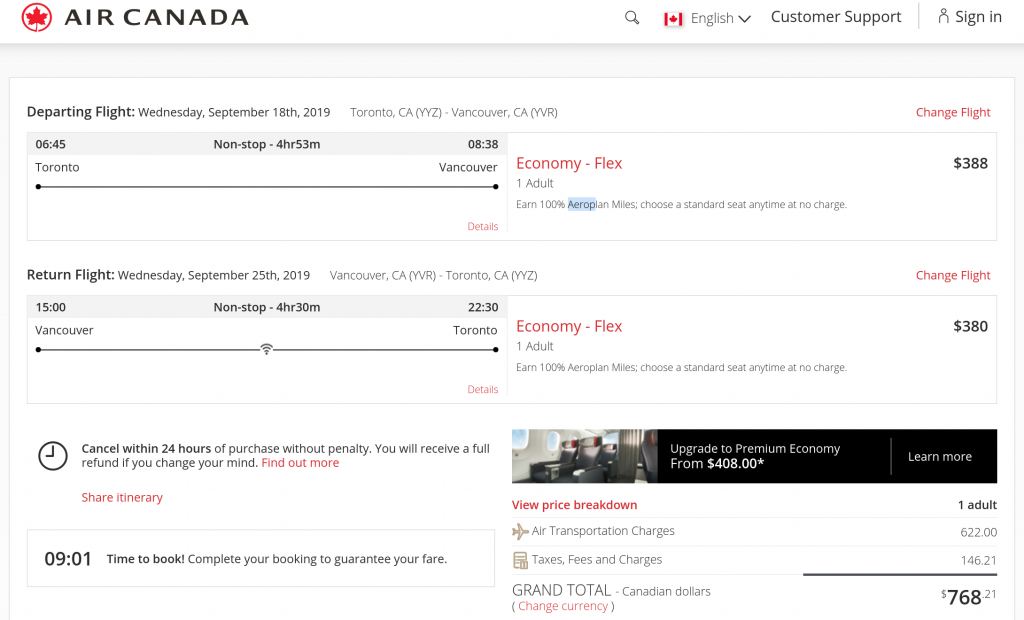
Task: Click the receipt icon for Taxes, Fees and Charges
Action: 520,560
